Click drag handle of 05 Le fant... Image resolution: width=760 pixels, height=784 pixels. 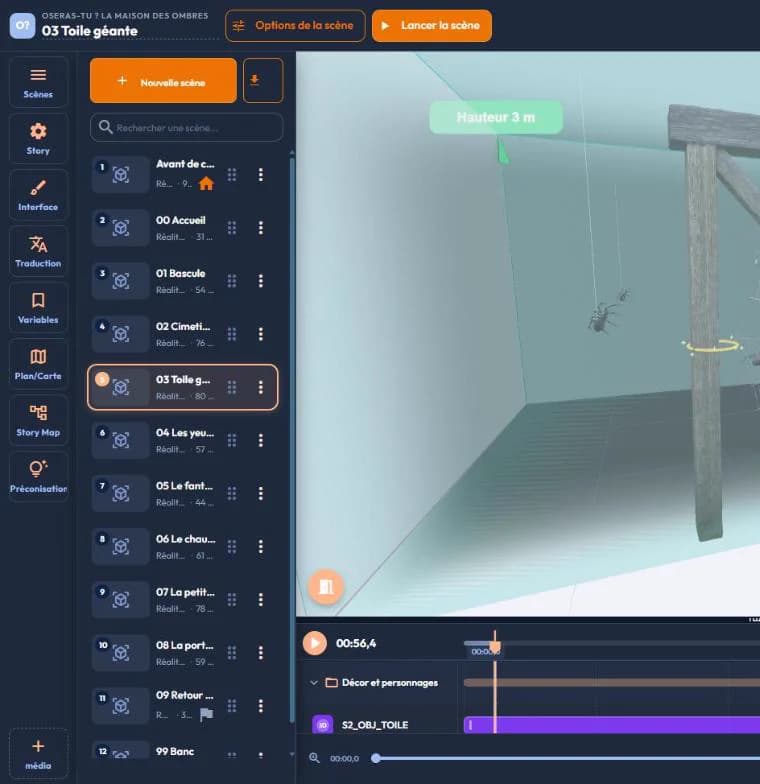click(x=232, y=494)
